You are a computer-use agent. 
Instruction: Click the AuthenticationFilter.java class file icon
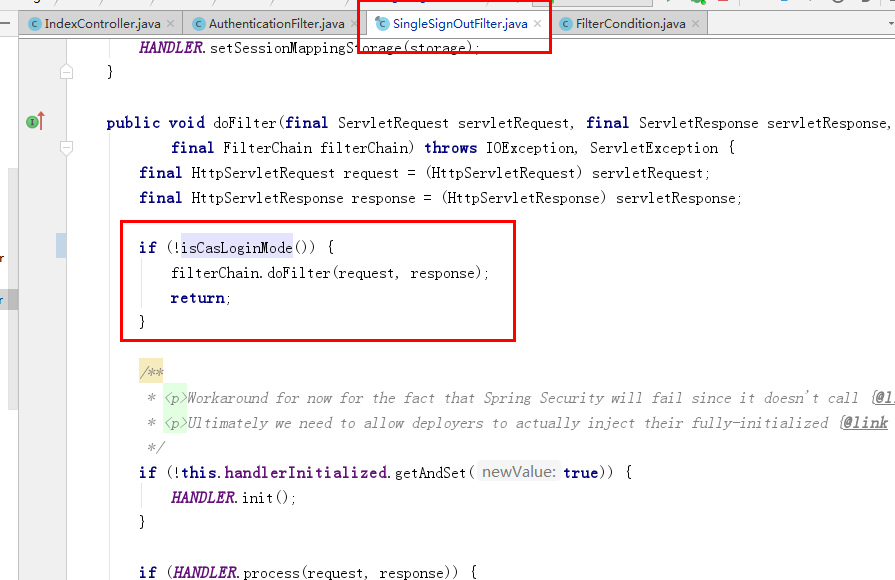click(199, 24)
